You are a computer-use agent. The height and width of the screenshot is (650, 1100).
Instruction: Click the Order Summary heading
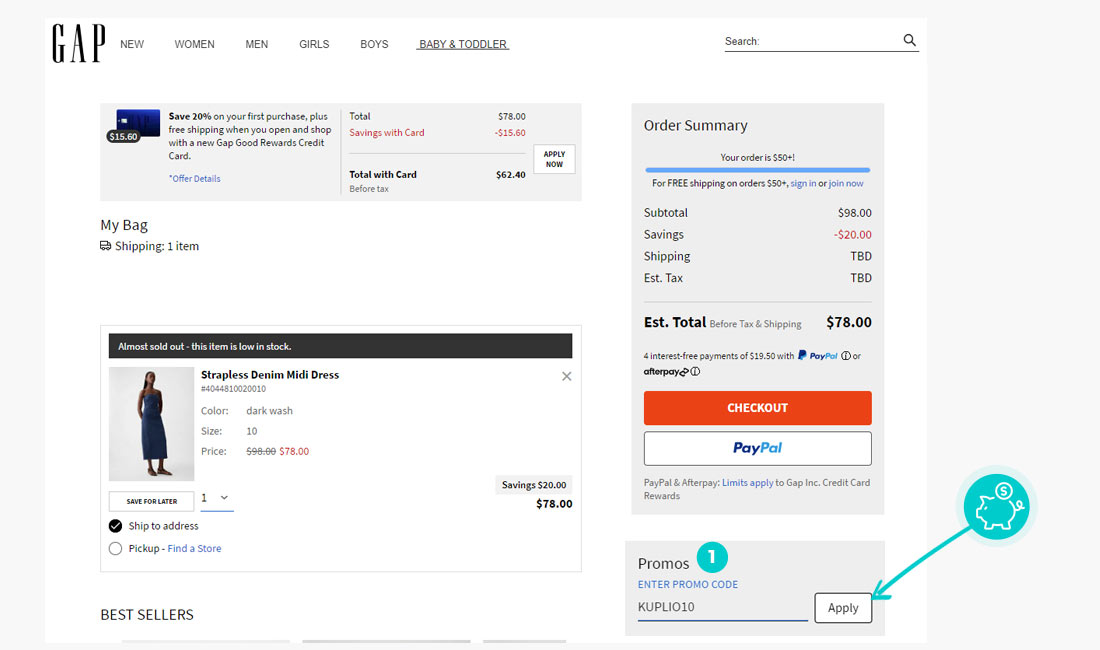pos(696,126)
